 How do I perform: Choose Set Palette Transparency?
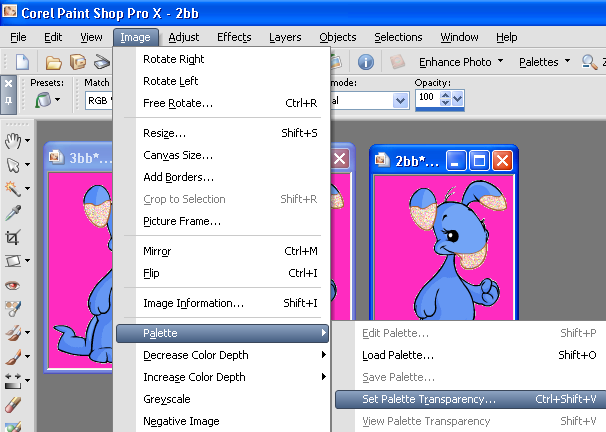point(471,399)
